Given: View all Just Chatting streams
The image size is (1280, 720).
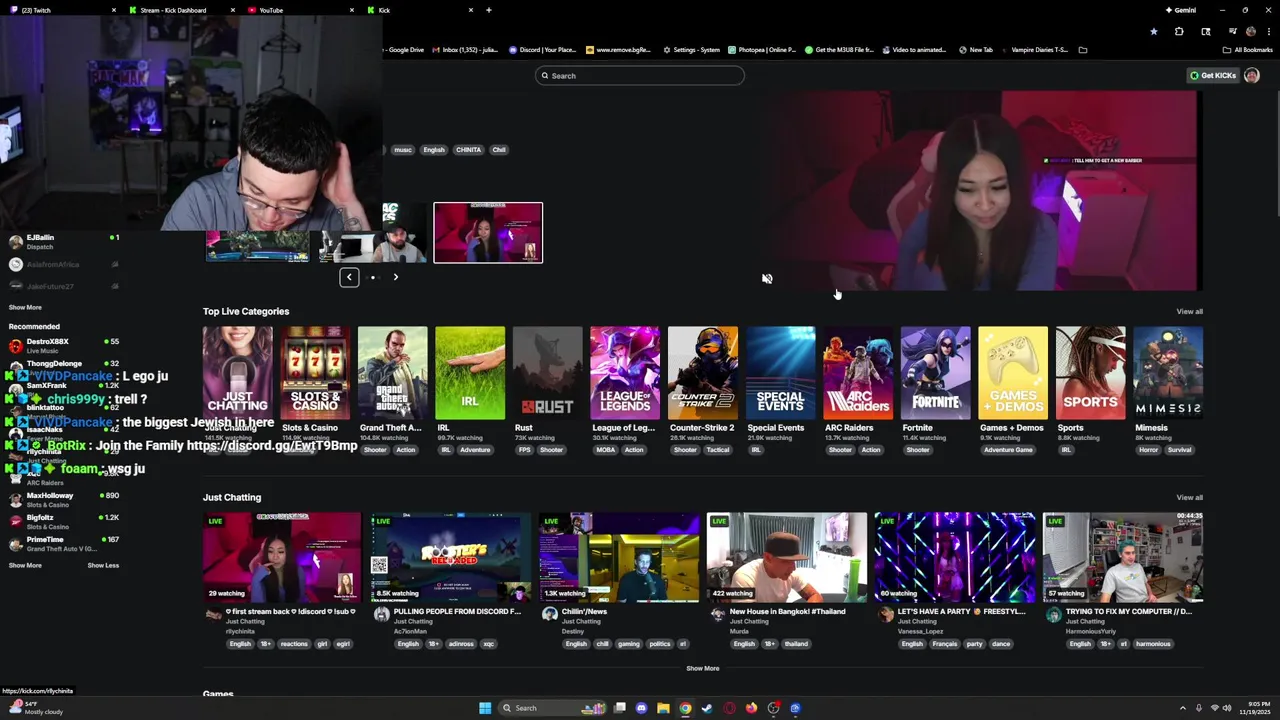Looking at the screenshot, I should pyautogui.click(x=1189, y=497).
